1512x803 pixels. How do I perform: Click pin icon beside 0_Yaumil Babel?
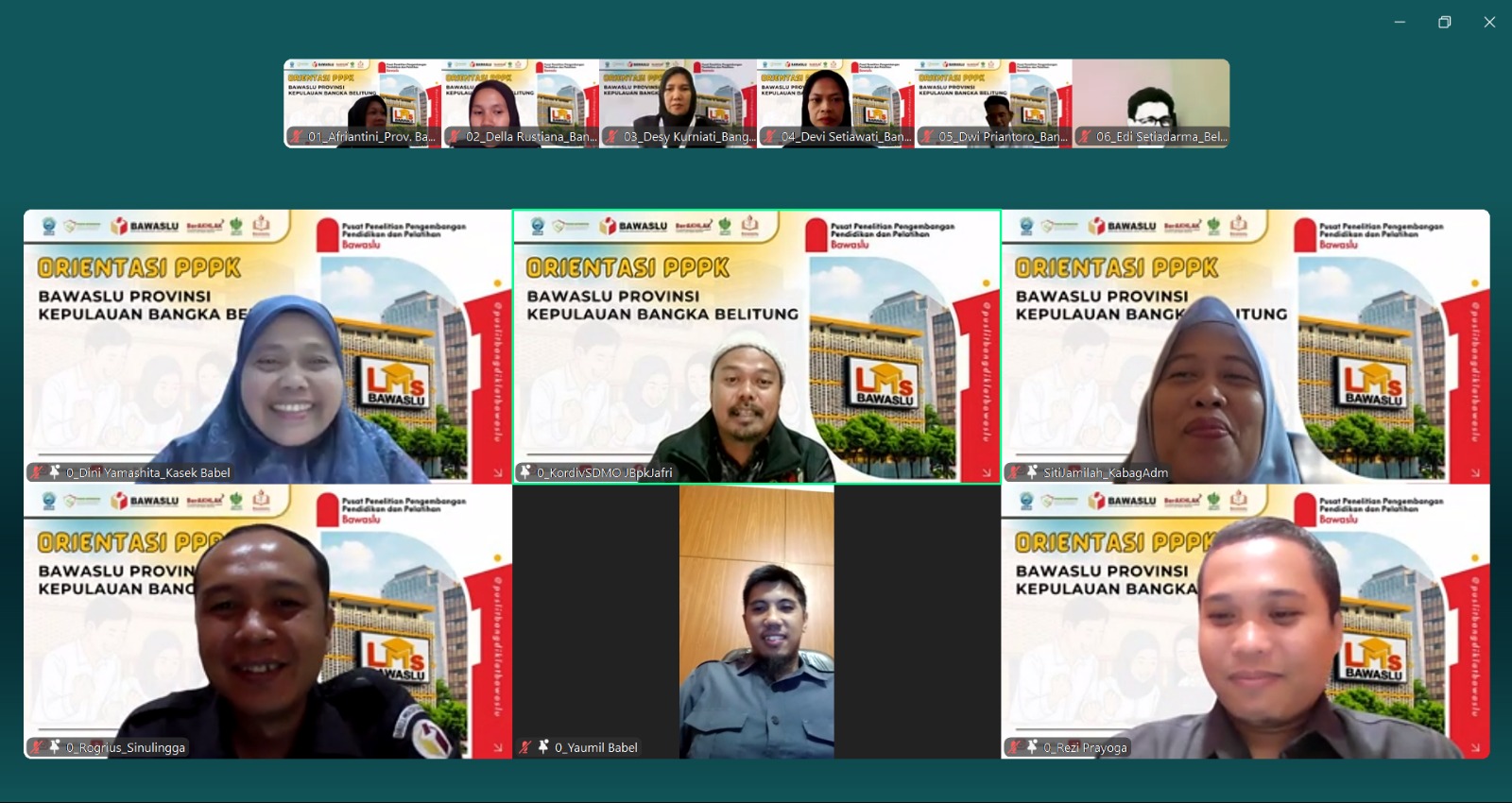coord(543,746)
